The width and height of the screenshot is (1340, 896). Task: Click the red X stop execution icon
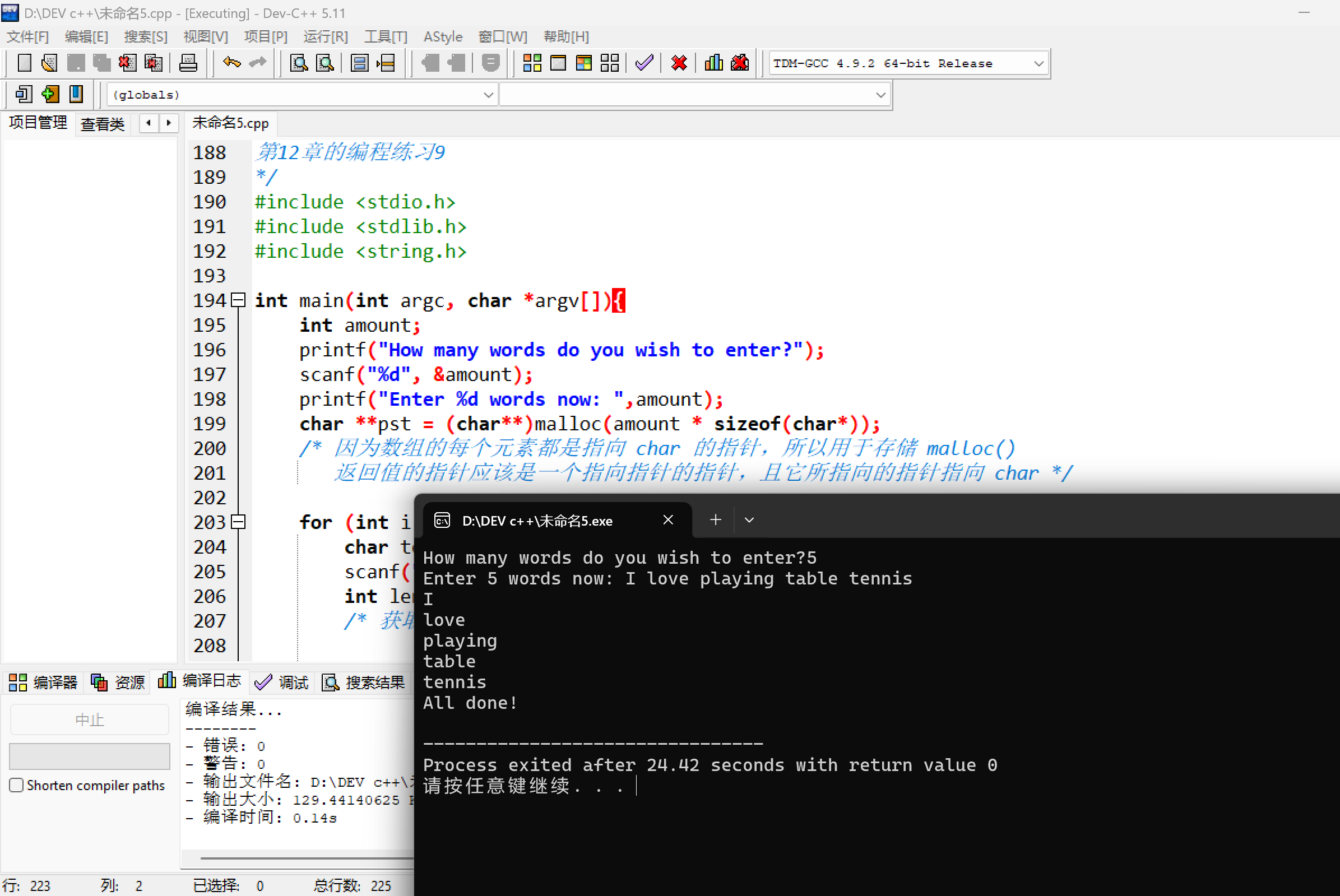click(x=679, y=63)
